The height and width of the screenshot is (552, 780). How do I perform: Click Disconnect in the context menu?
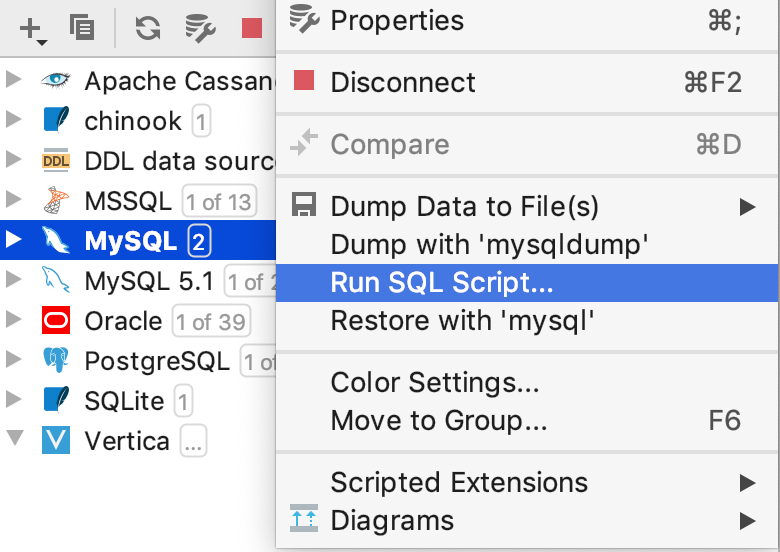click(x=403, y=82)
